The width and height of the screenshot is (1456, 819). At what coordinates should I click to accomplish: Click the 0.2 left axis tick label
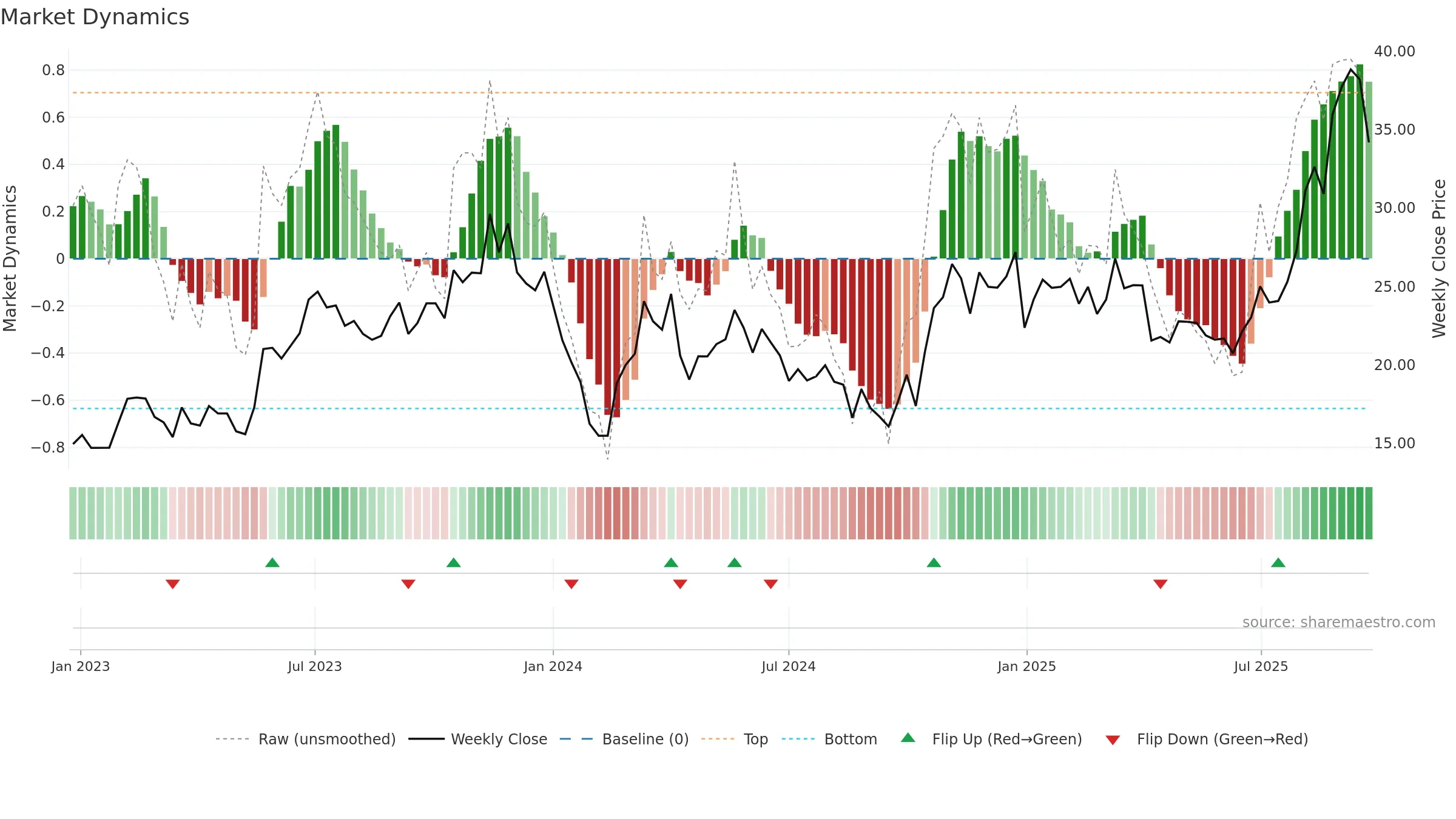(x=53, y=212)
